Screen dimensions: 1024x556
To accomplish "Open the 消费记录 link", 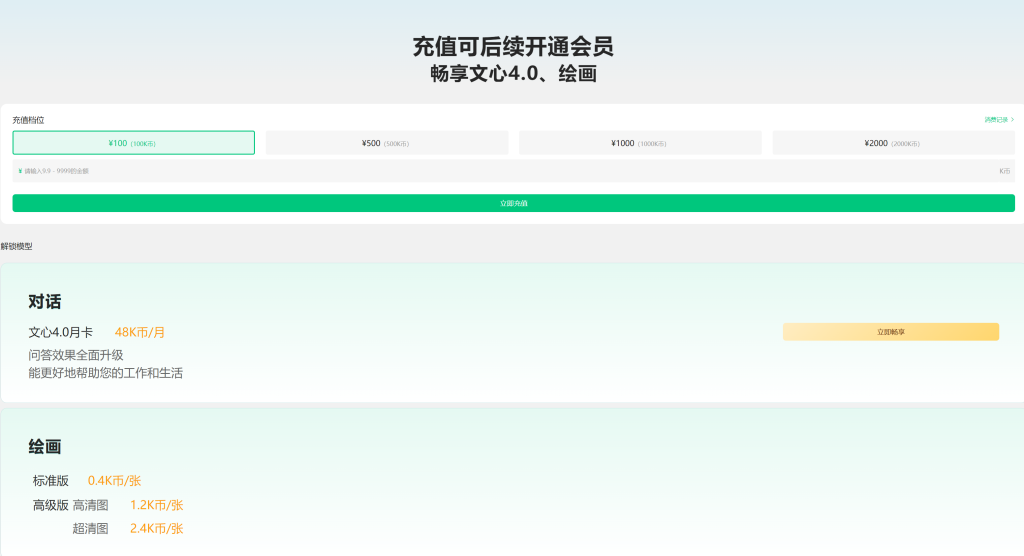I will click(999, 120).
